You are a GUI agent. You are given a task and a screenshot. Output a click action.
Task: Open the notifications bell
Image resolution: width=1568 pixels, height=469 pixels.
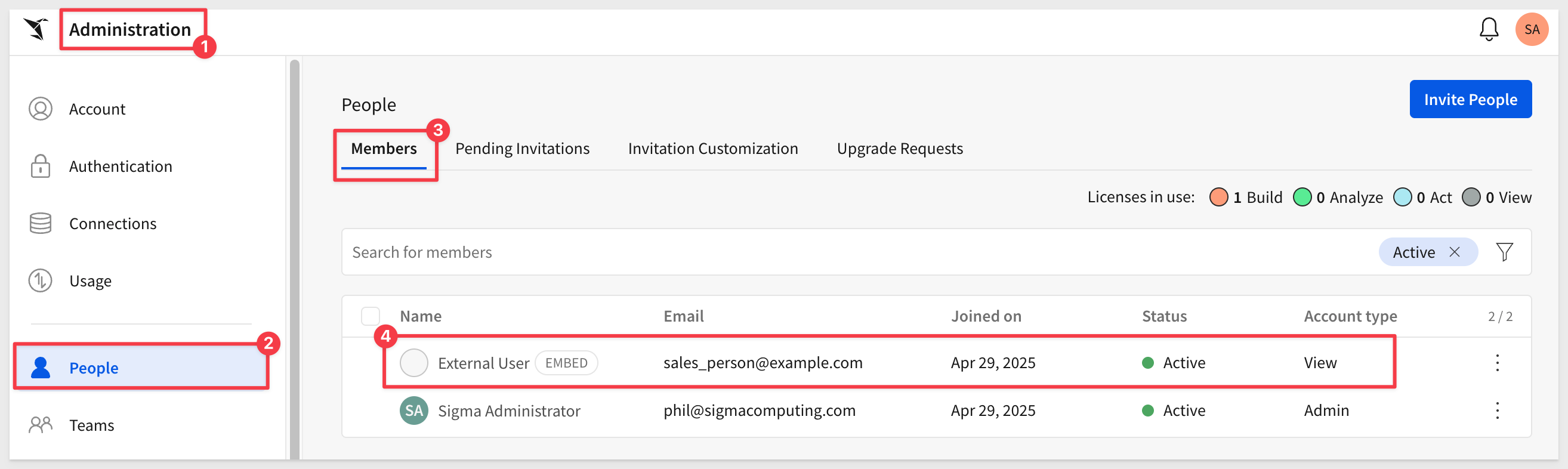coord(1488,29)
